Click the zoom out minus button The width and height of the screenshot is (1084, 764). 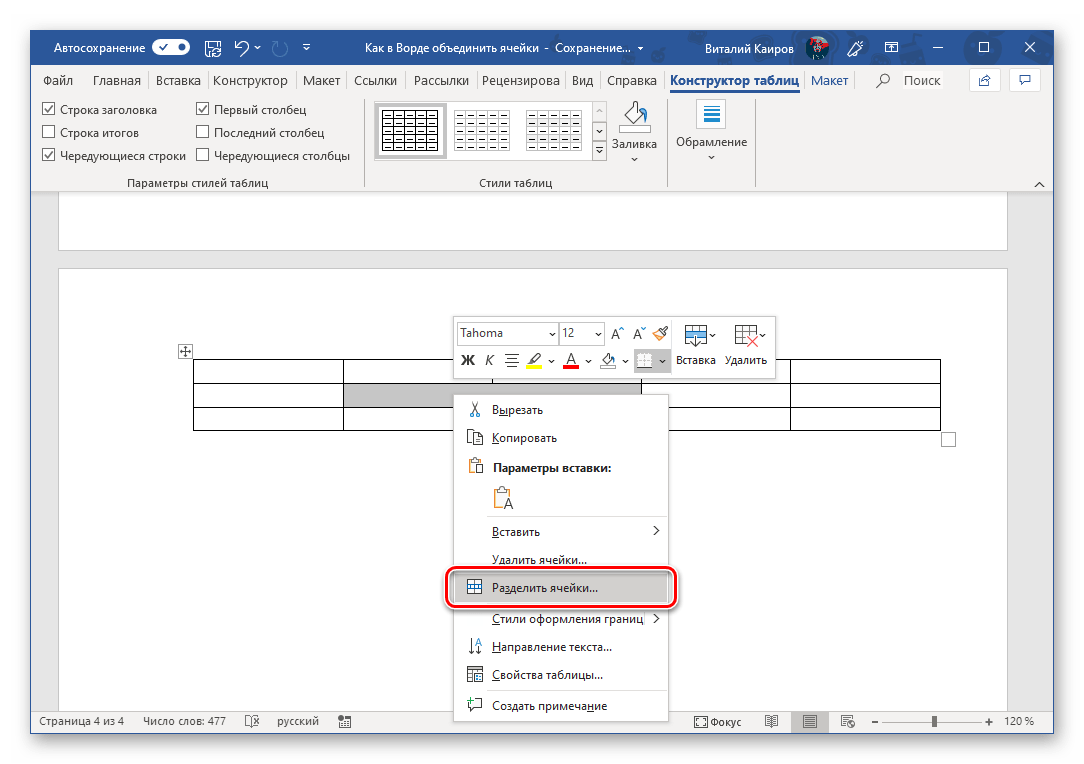(x=875, y=721)
